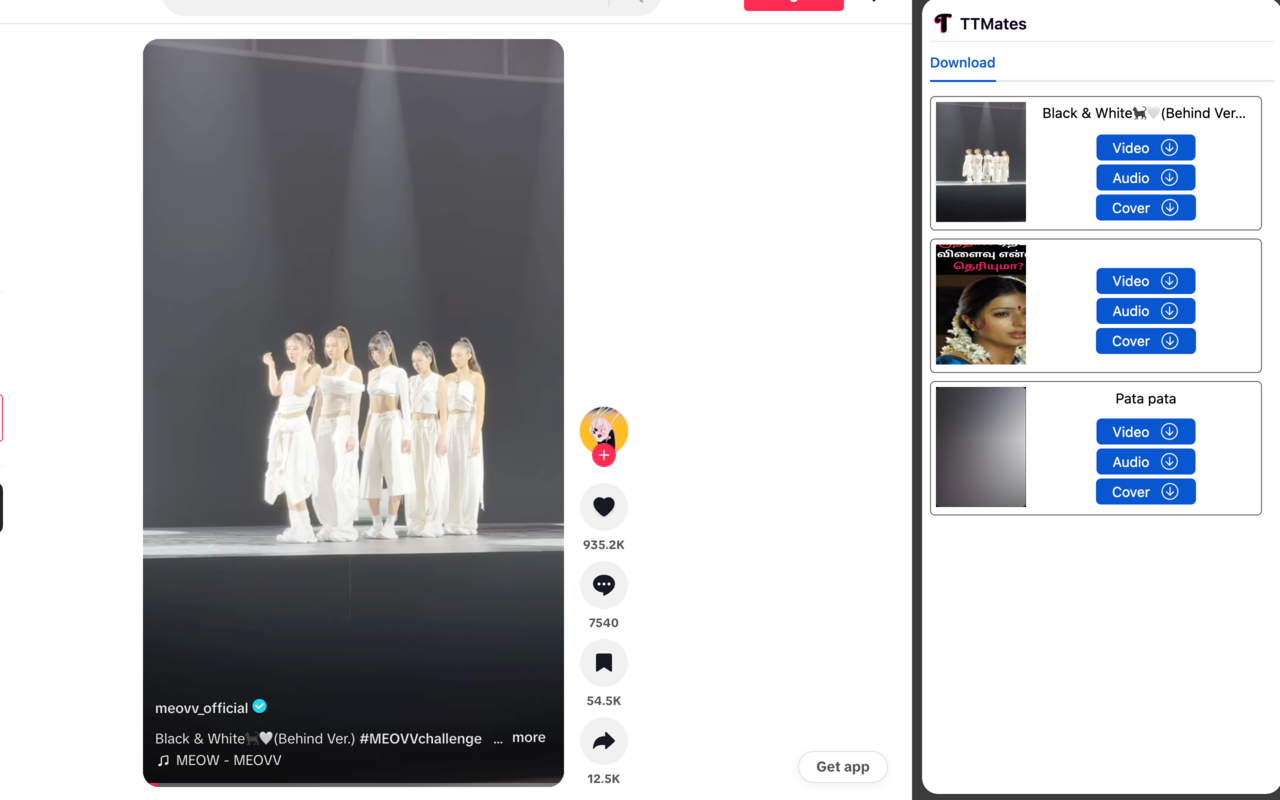Download the Cover of the Black & White video
The image size is (1280, 800).
pos(1145,207)
